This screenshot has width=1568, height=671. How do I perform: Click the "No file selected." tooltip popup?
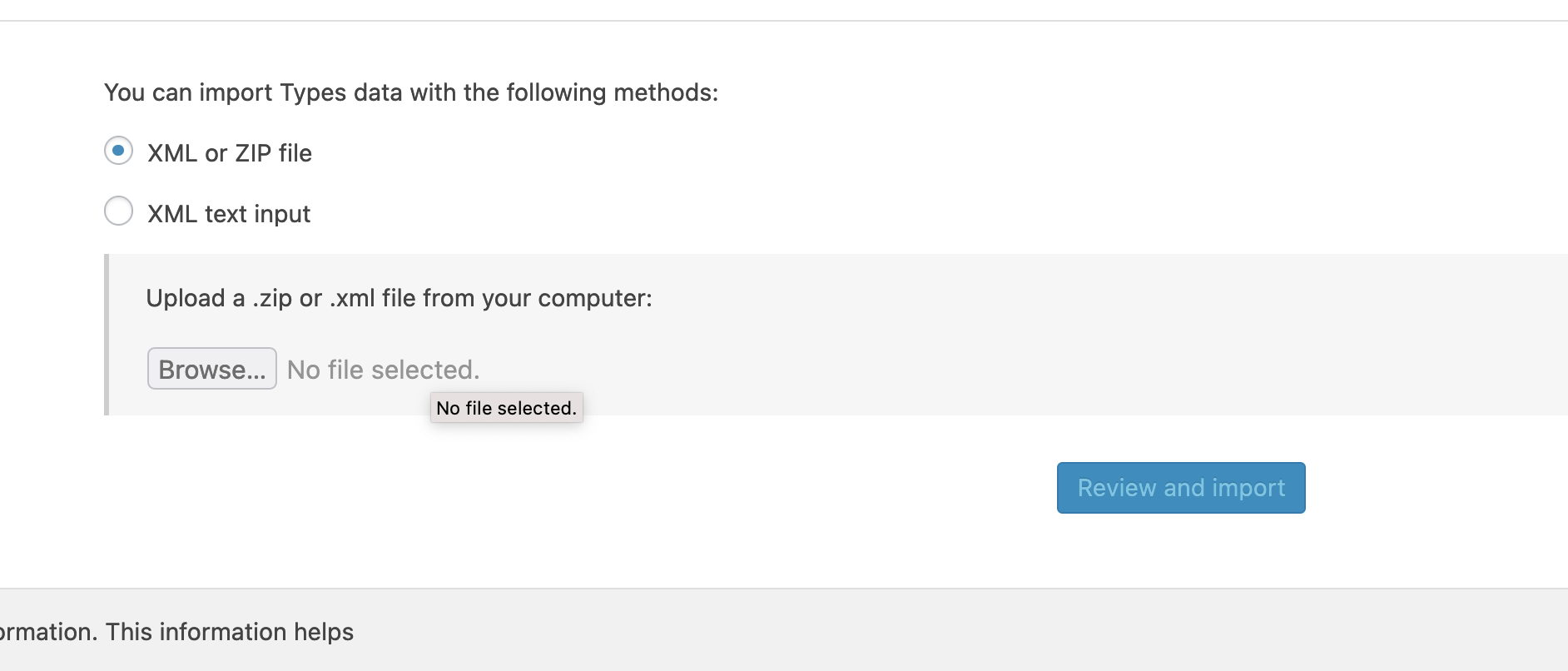tap(507, 408)
